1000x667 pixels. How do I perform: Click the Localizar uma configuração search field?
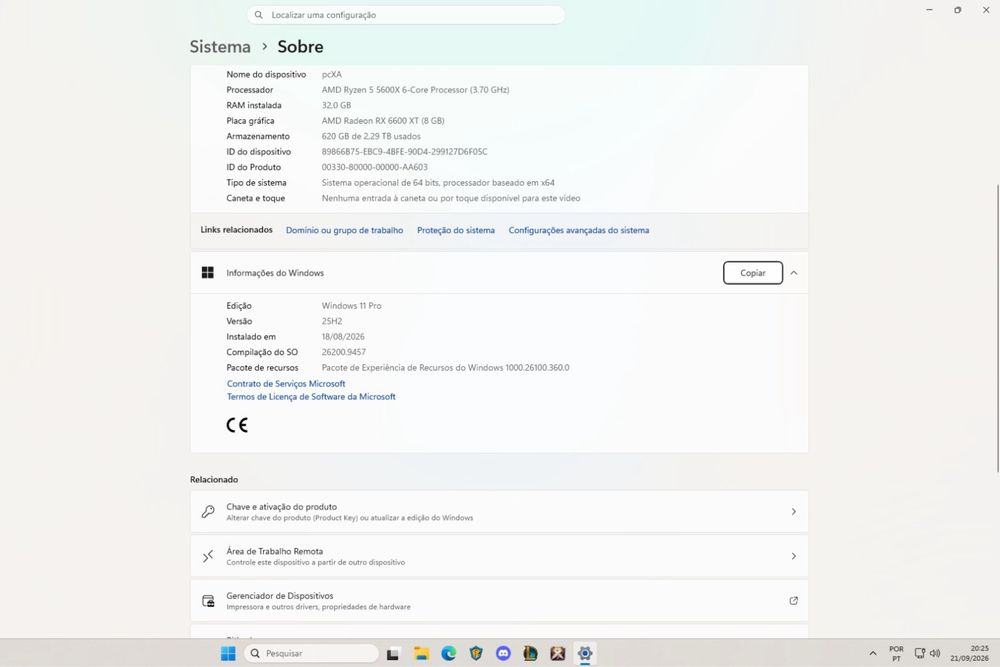(406, 15)
